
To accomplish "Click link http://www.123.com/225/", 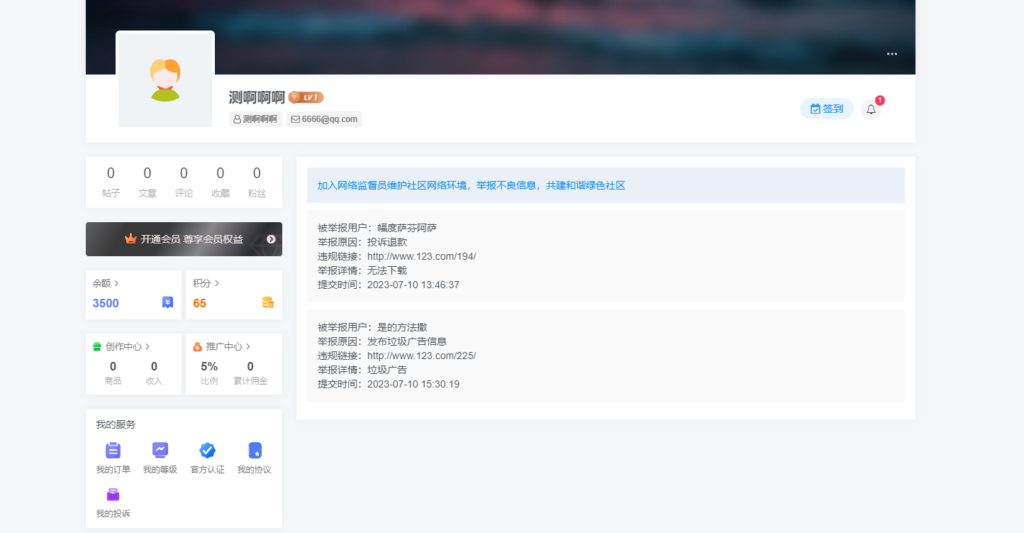I will [x=421, y=355].
